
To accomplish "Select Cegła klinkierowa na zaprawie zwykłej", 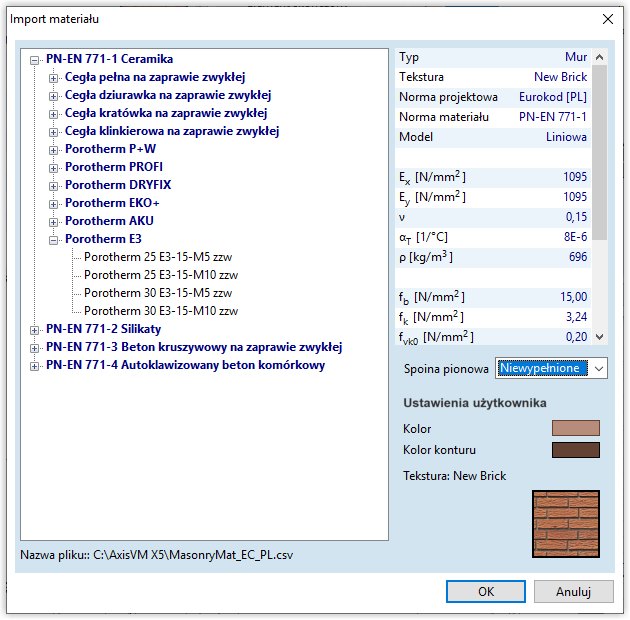I will point(171,131).
